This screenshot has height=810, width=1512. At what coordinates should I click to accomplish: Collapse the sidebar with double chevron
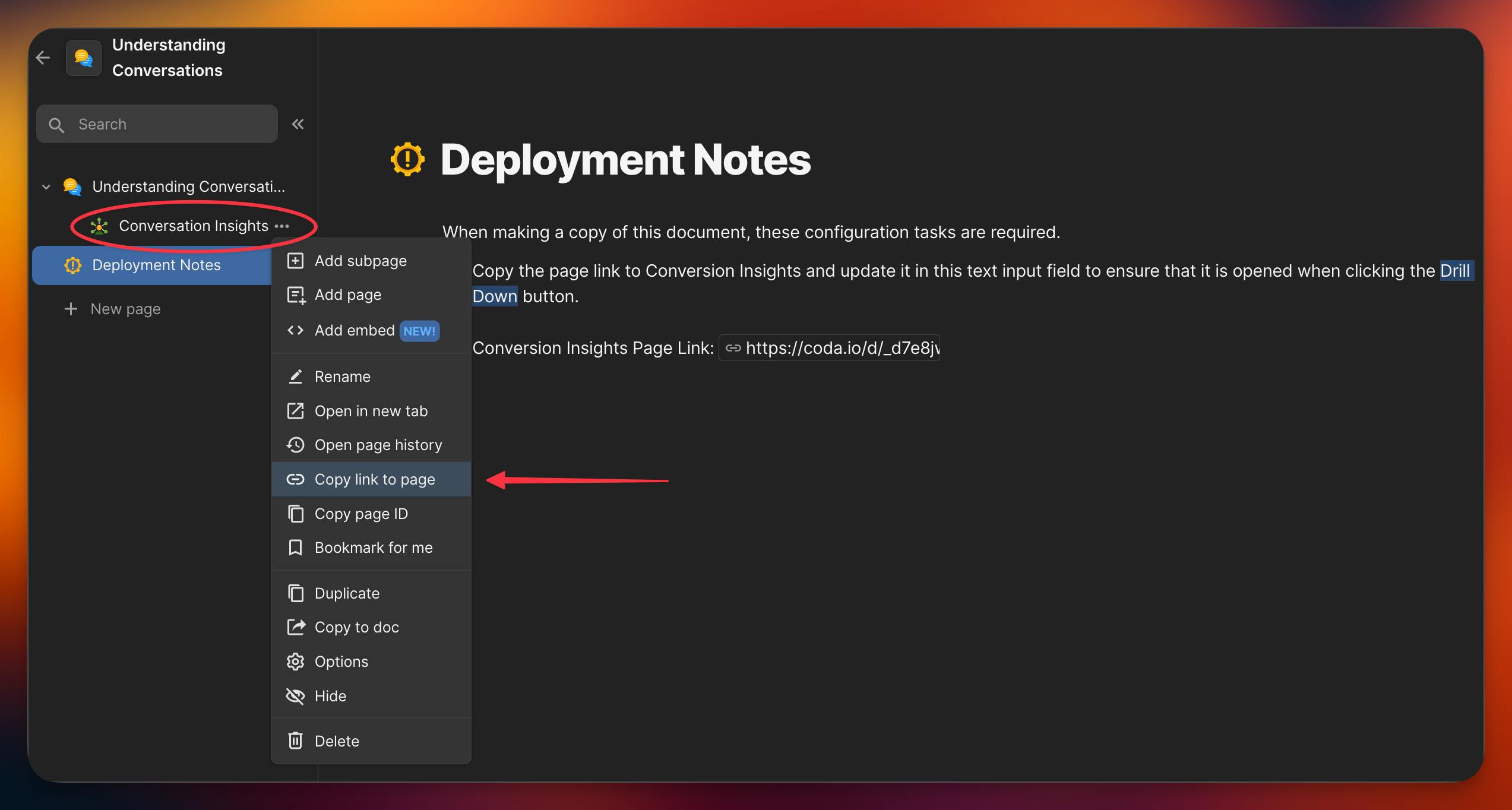(298, 124)
